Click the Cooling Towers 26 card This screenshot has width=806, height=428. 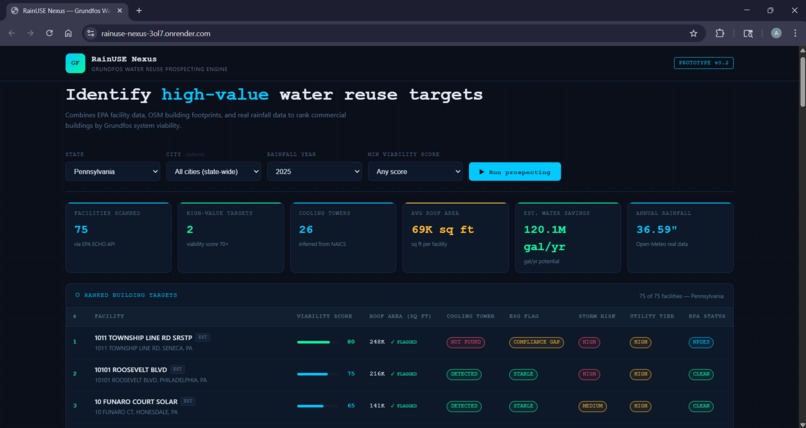[343, 237]
